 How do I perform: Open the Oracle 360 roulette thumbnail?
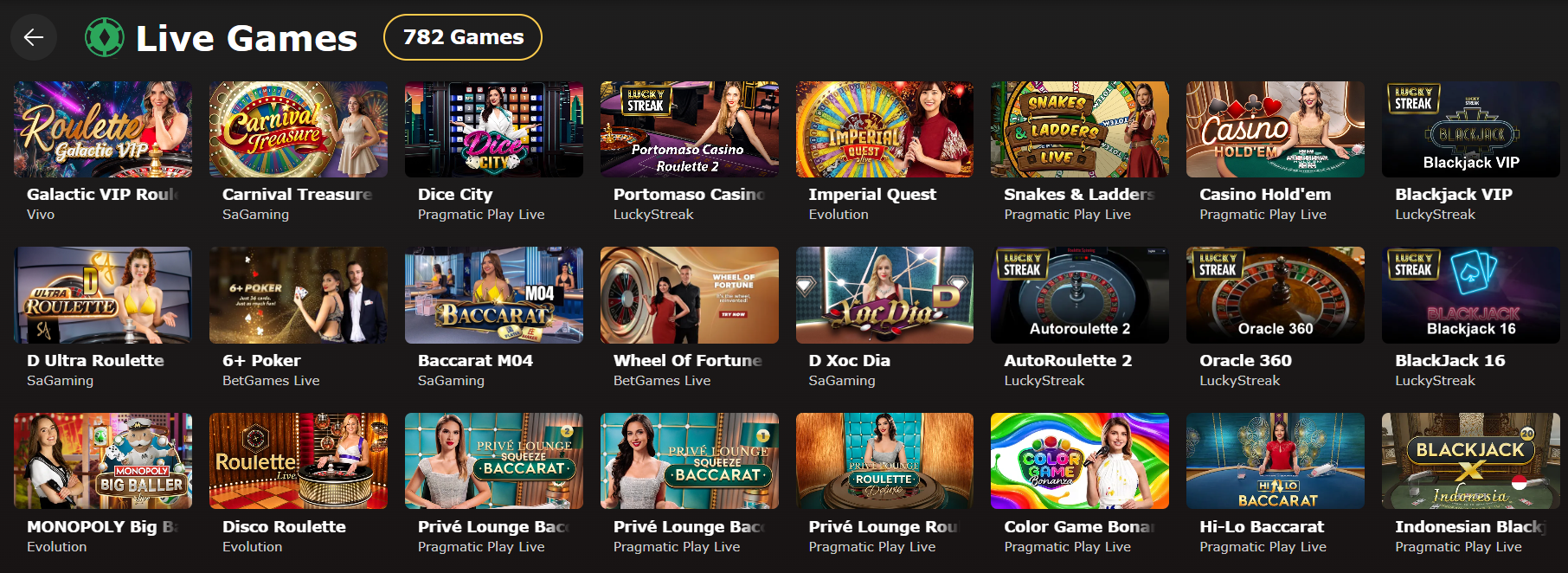[1276, 295]
